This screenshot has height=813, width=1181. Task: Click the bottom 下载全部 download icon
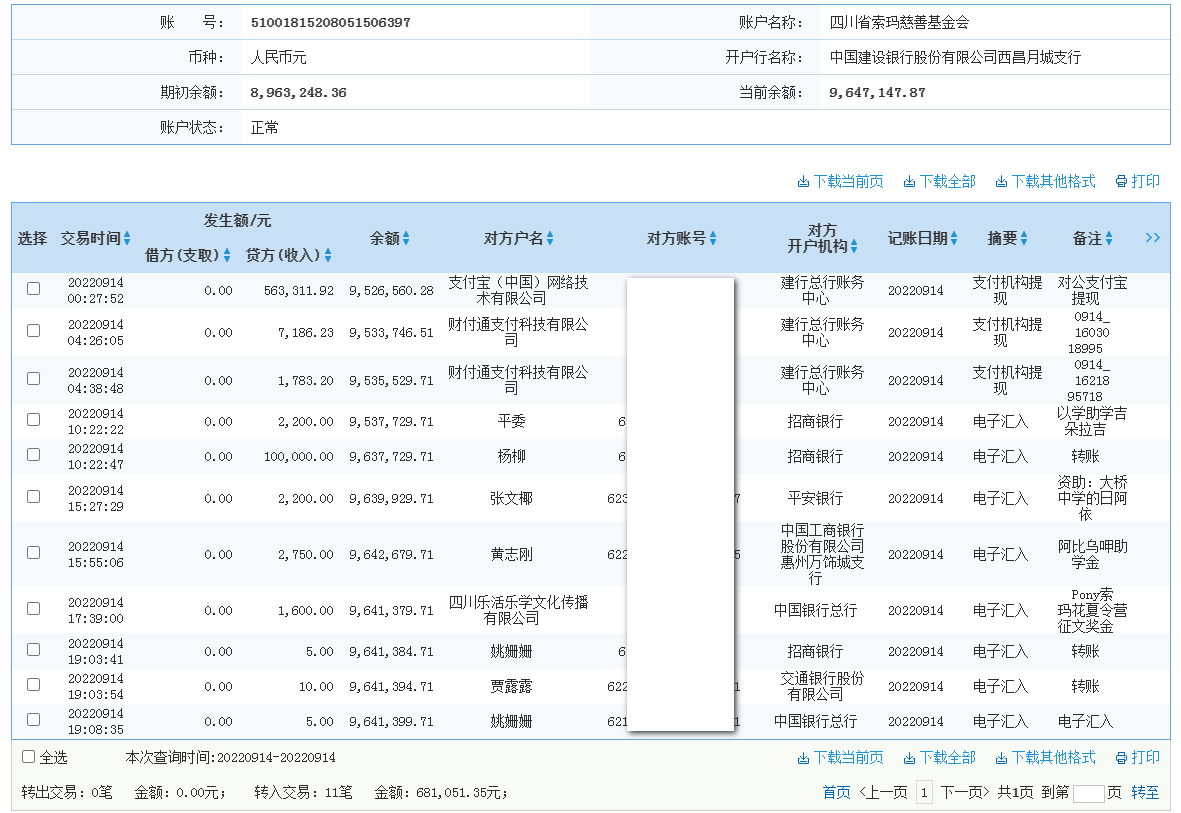909,758
